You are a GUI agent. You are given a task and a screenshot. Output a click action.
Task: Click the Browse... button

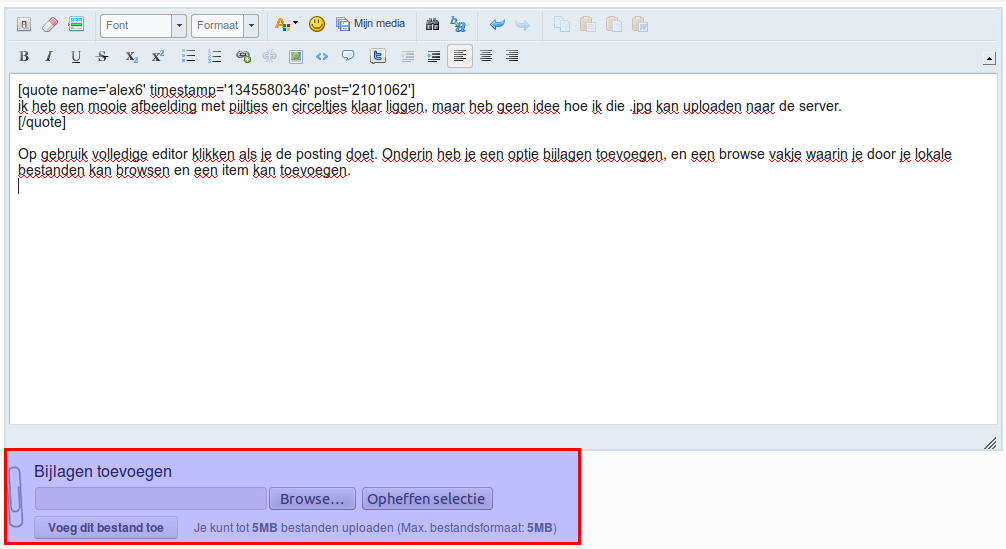click(312, 499)
